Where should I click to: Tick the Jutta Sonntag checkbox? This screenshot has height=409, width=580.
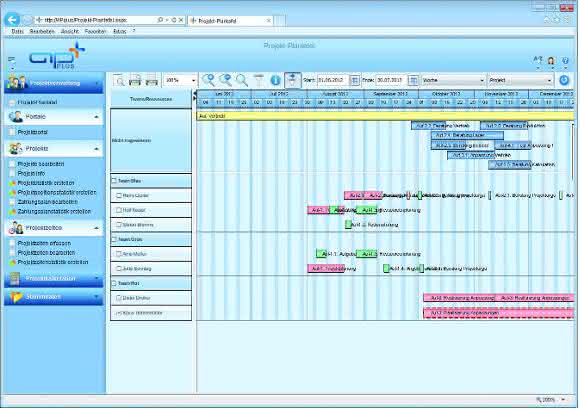(x=119, y=268)
